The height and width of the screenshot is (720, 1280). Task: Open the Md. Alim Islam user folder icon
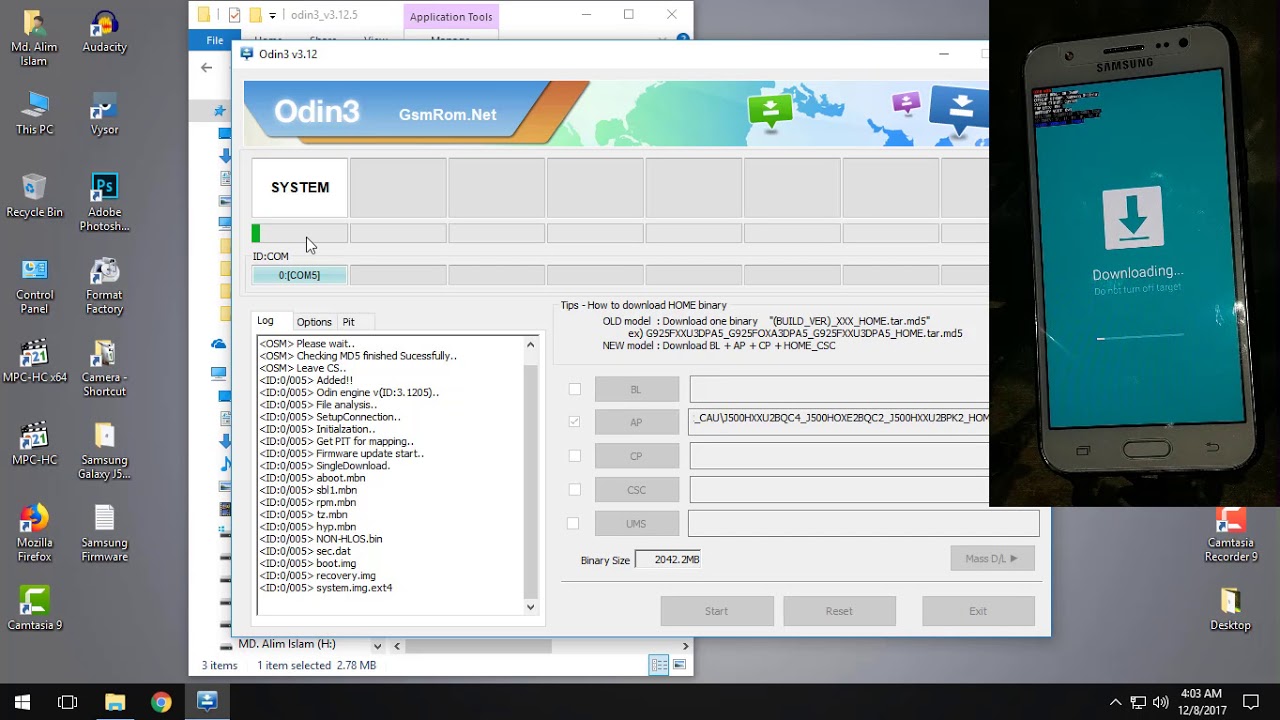click(34, 38)
